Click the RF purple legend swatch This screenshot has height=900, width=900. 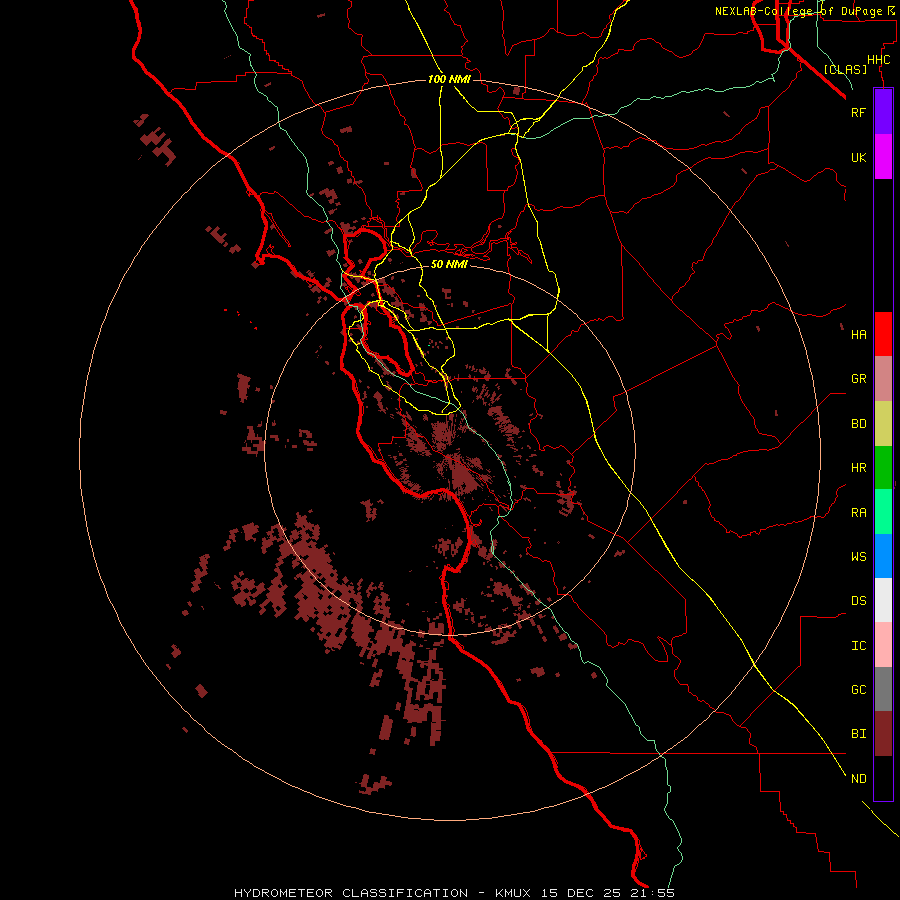tap(883, 112)
